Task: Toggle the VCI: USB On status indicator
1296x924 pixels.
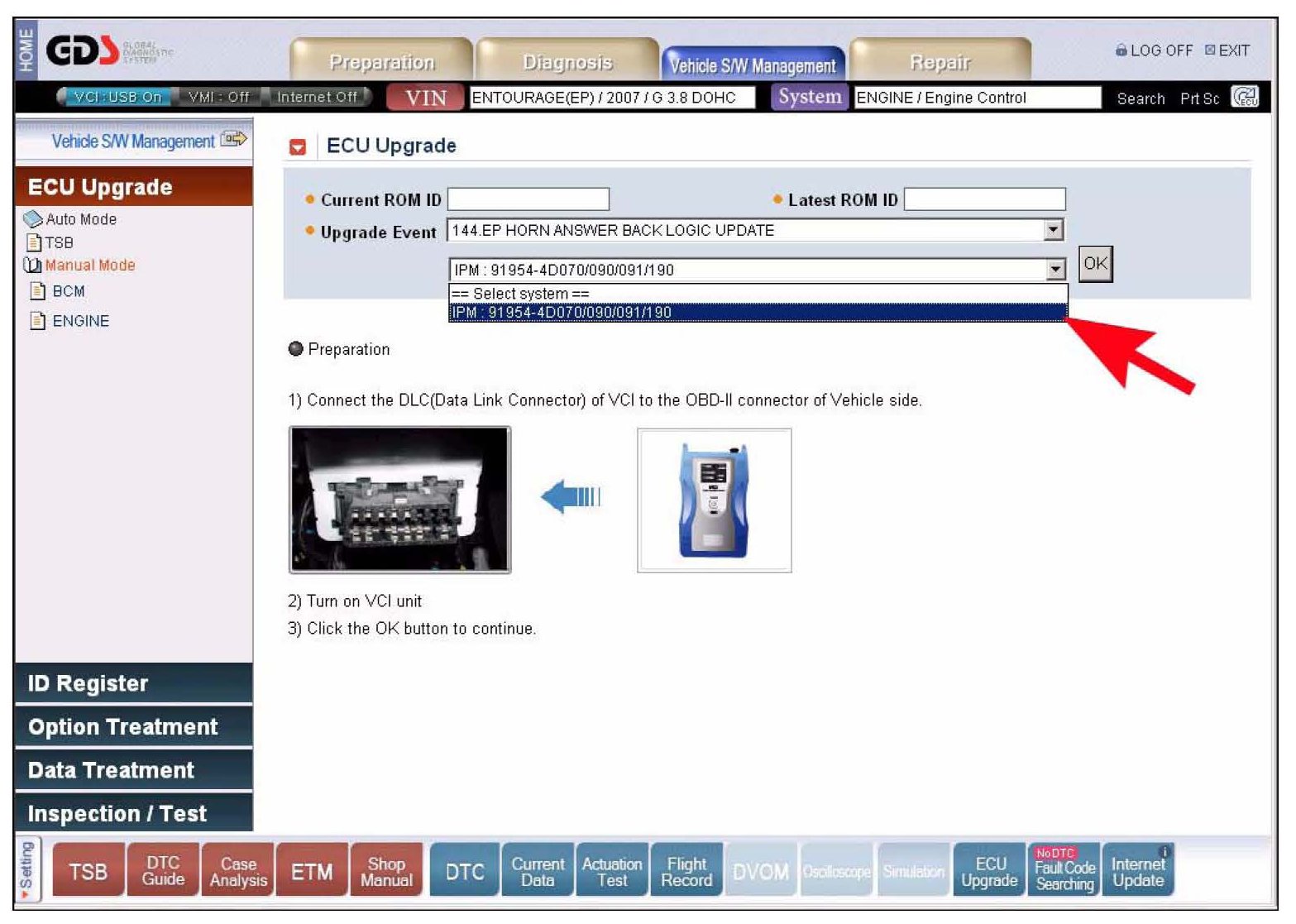Action: coord(117,97)
